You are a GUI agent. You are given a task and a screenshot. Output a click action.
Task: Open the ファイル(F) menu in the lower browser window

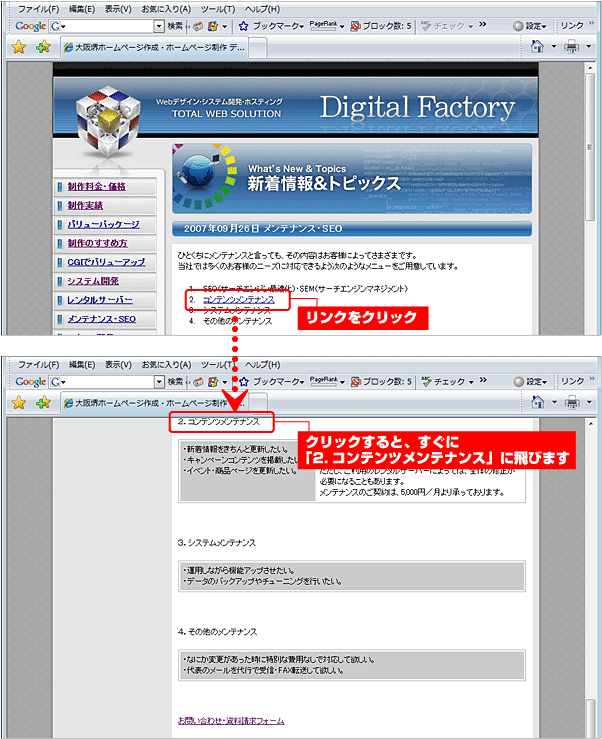click(x=38, y=365)
